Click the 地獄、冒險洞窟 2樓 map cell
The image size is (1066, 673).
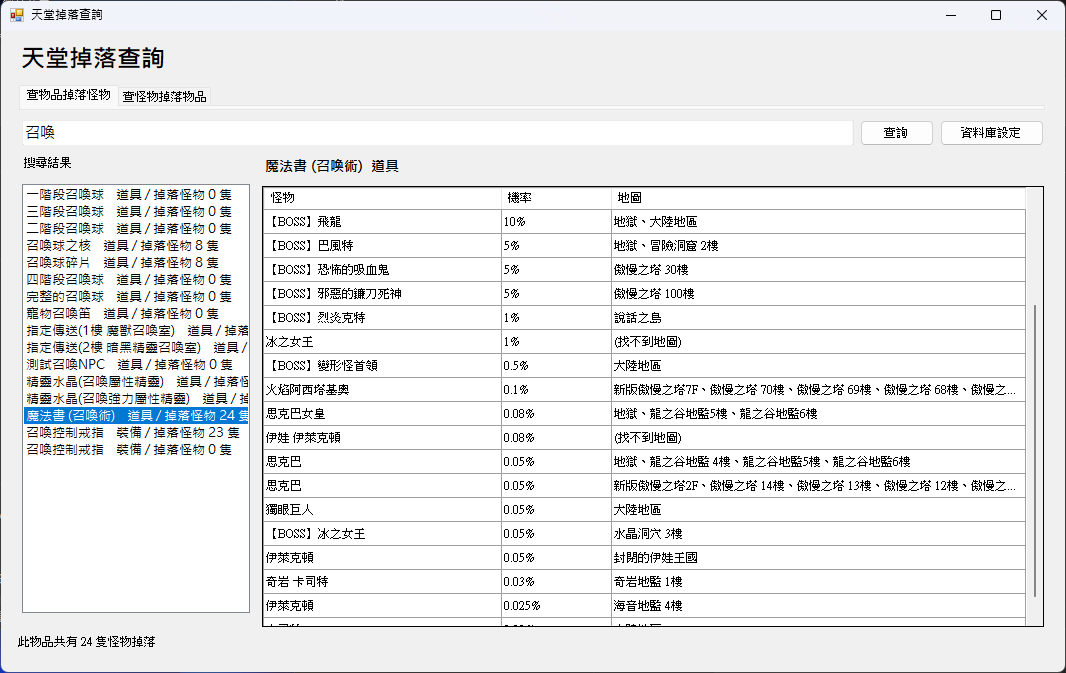[x=818, y=245]
